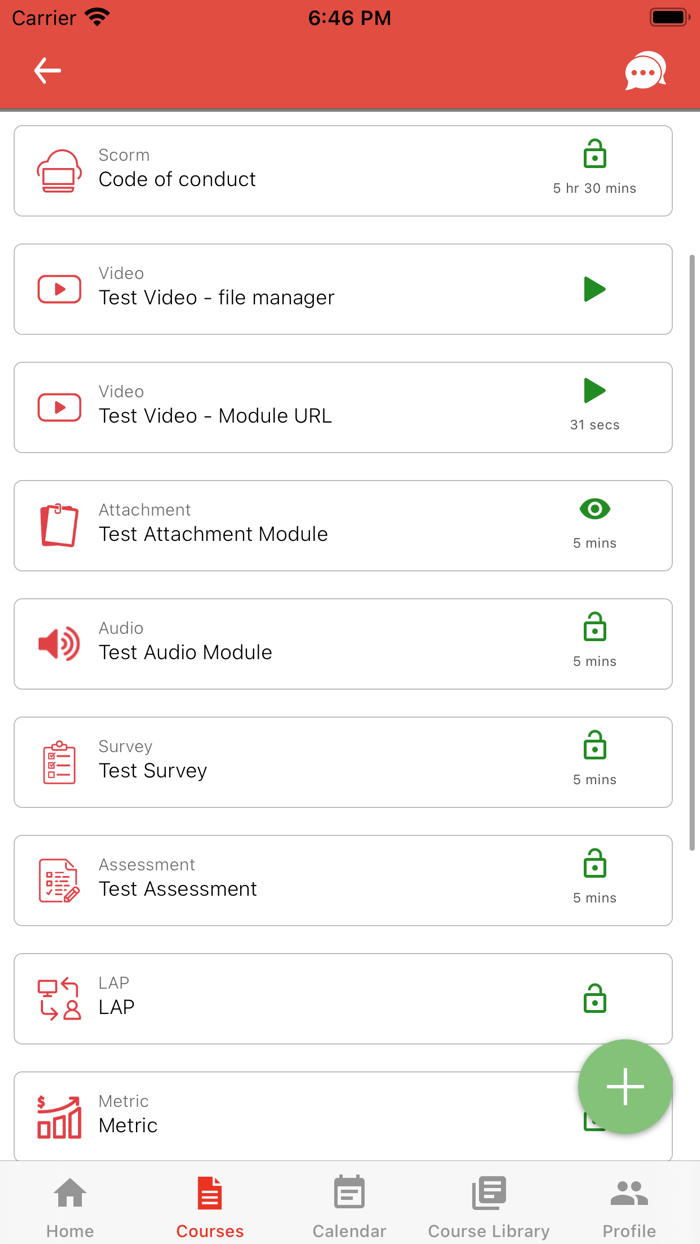
Task: Tap video icon of Test Video - Module URL
Action: coord(59,407)
